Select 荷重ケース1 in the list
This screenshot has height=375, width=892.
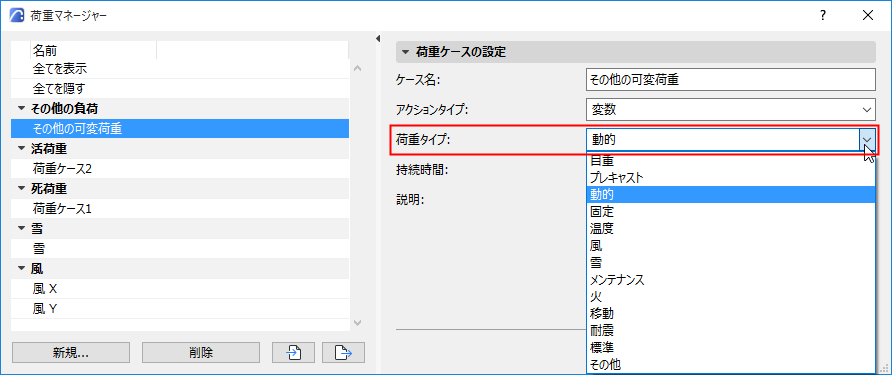point(180,208)
